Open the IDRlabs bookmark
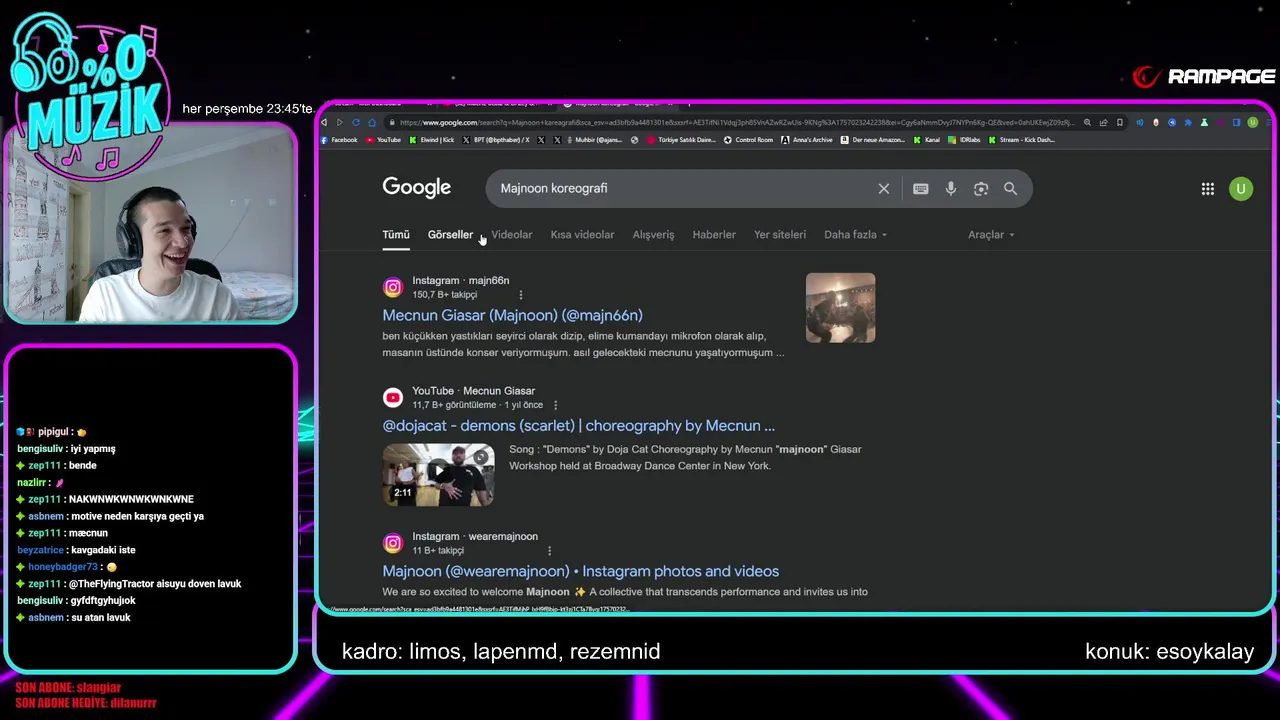Screen dimensions: 1280x720 point(964,140)
